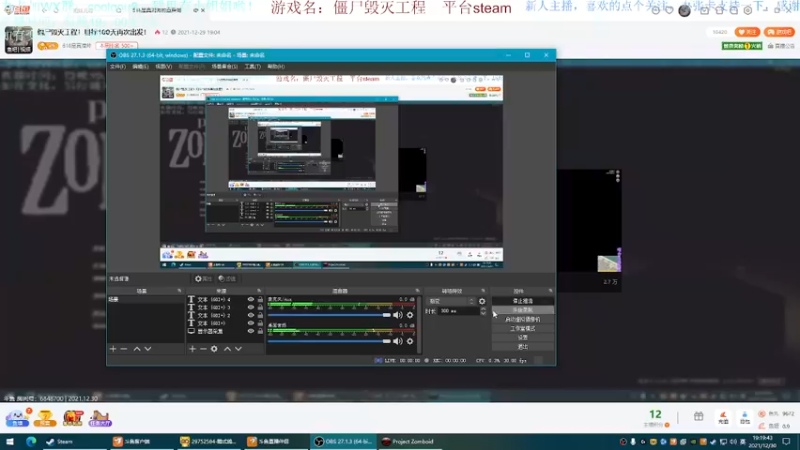This screenshot has width=800, height=450.
Task: Adjust the 桌面音频 volume slider
Action: click(329, 341)
